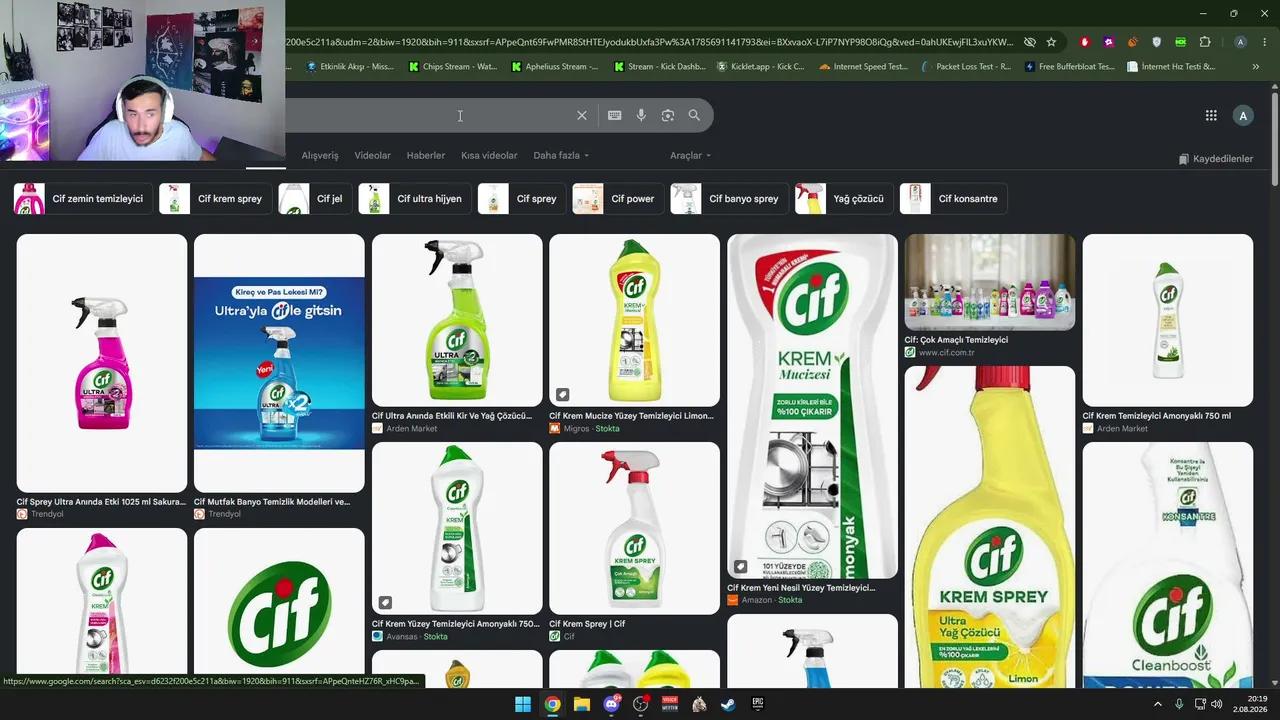Open the third-party cookies eye icon
The width and height of the screenshot is (1280, 720).
[1029, 42]
